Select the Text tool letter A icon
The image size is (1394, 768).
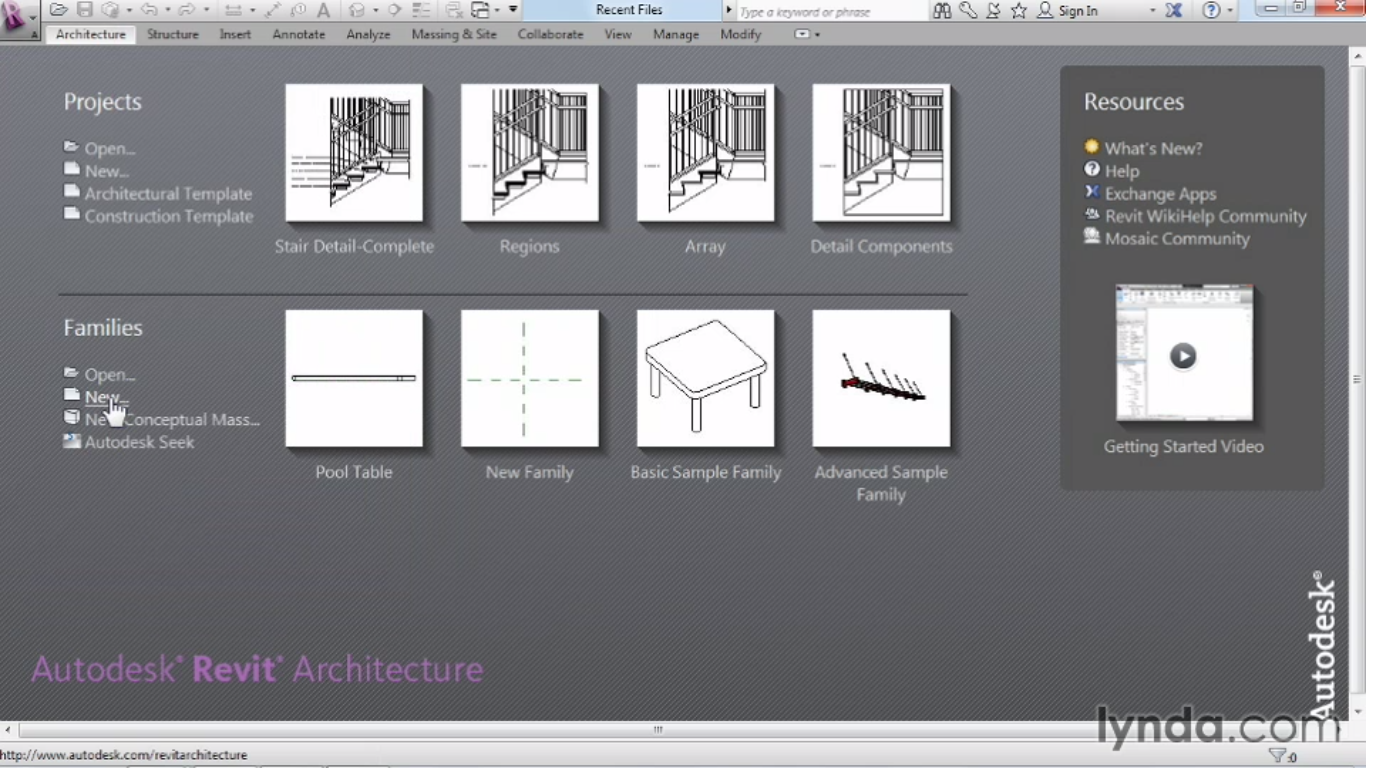pos(323,10)
